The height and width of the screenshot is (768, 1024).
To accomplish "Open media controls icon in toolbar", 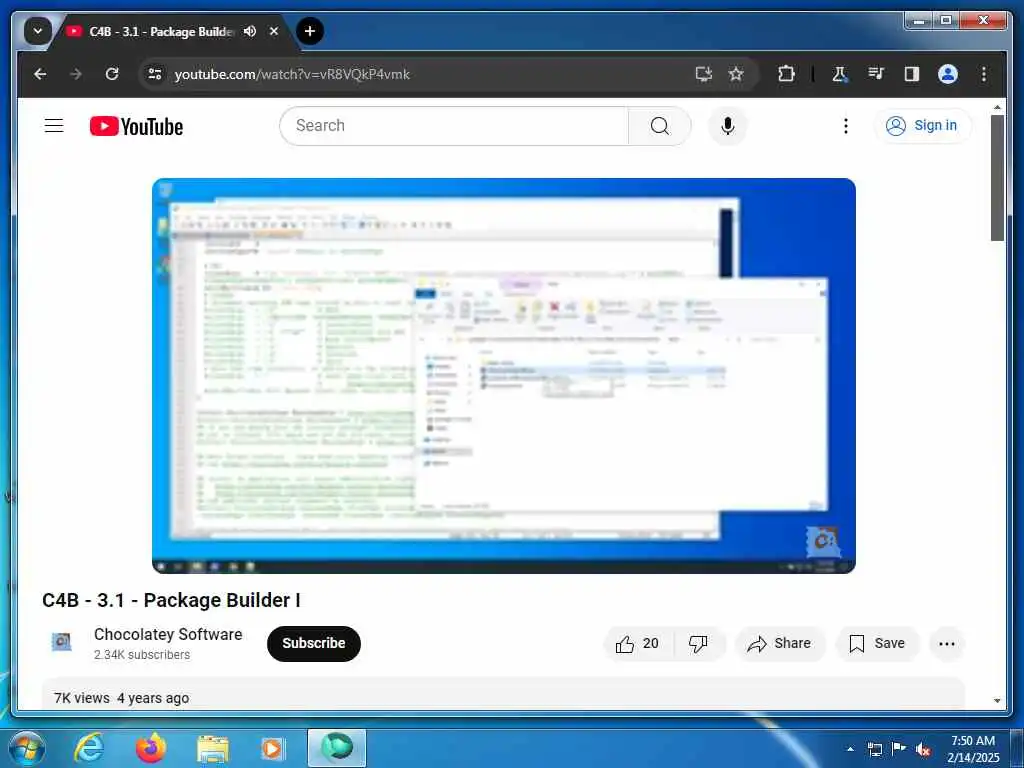I will click(876, 74).
